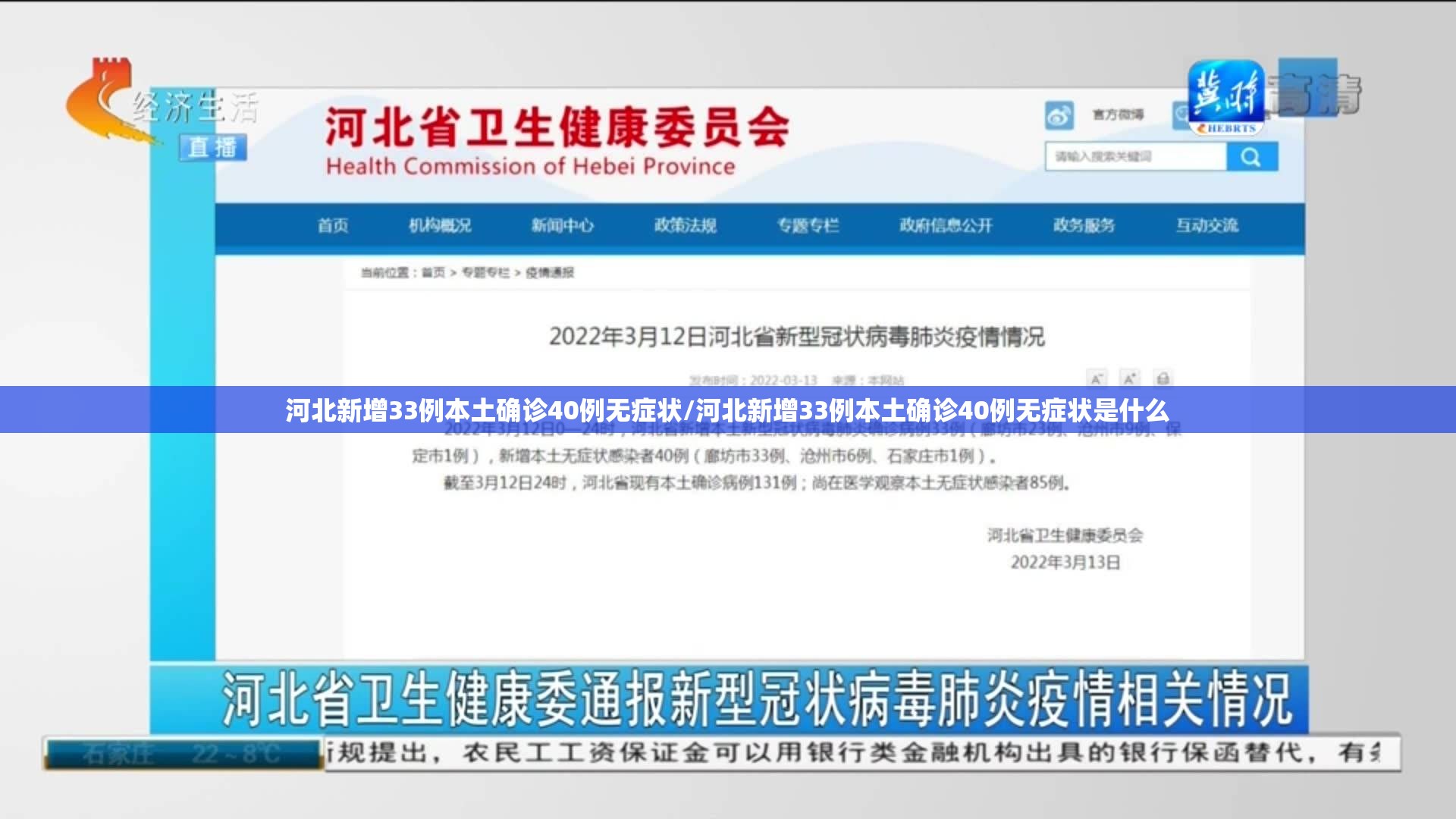Click the smaller font size icon

click(1097, 378)
